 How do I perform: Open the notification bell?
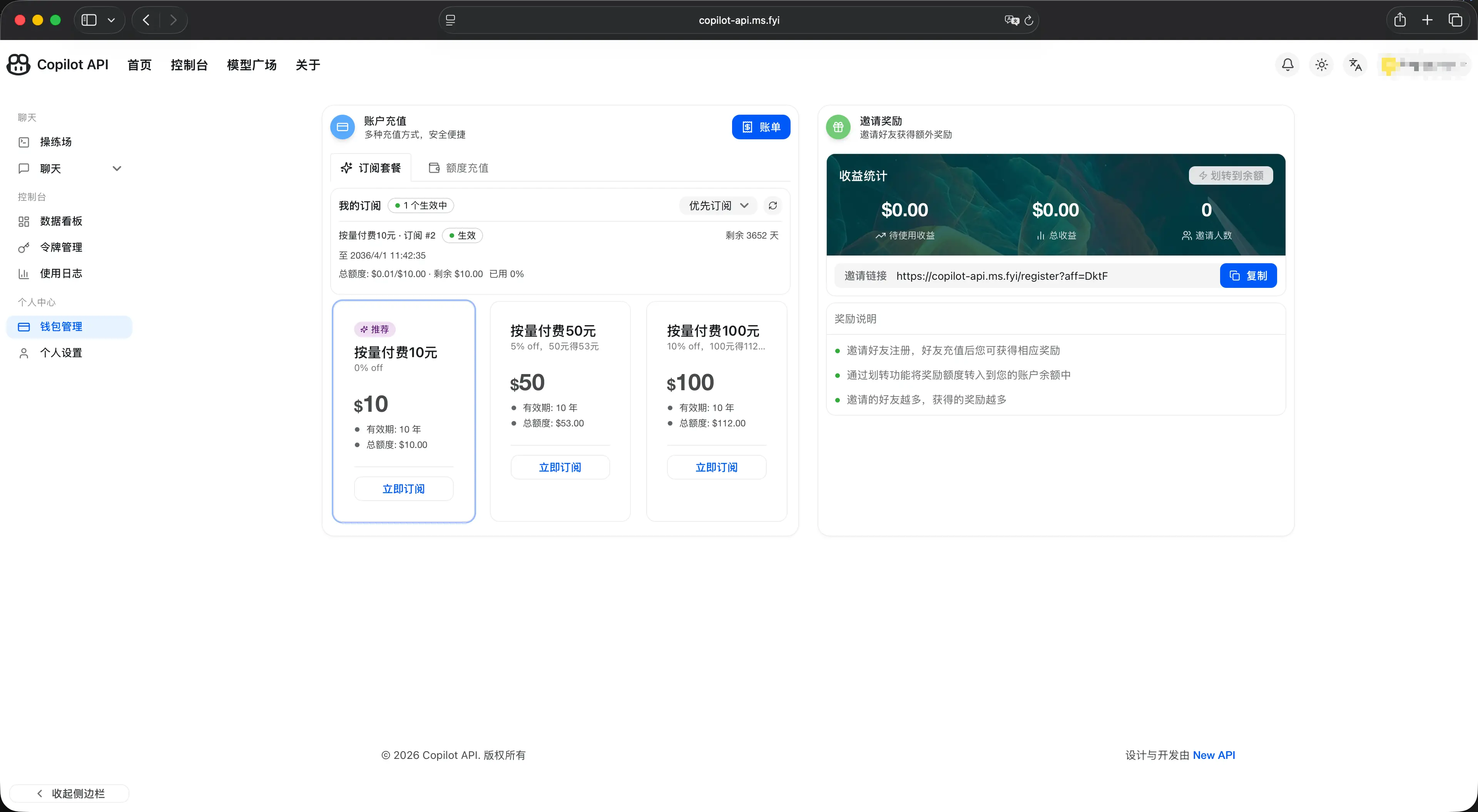pyautogui.click(x=1287, y=65)
